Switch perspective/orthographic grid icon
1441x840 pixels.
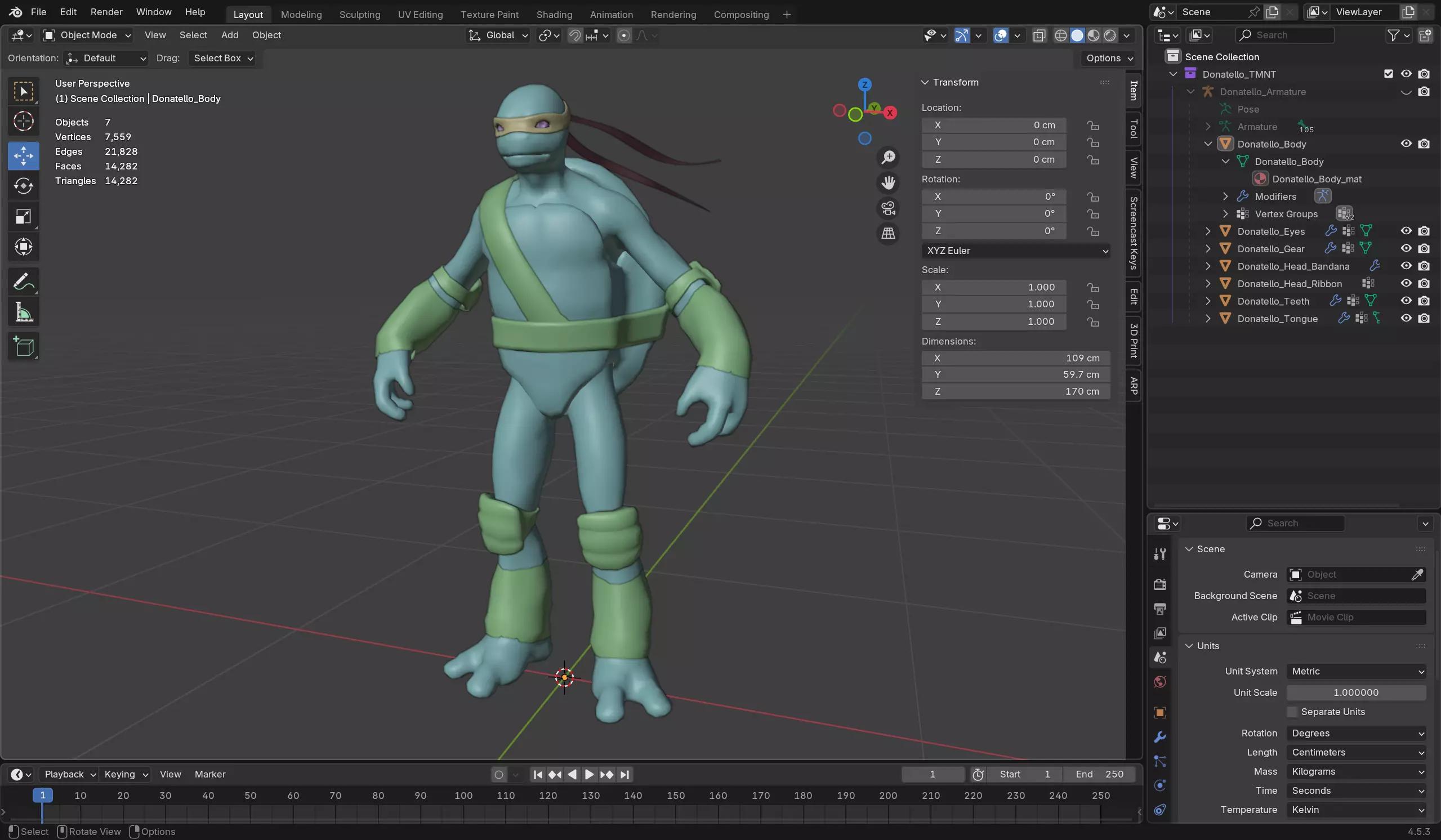[x=888, y=233]
